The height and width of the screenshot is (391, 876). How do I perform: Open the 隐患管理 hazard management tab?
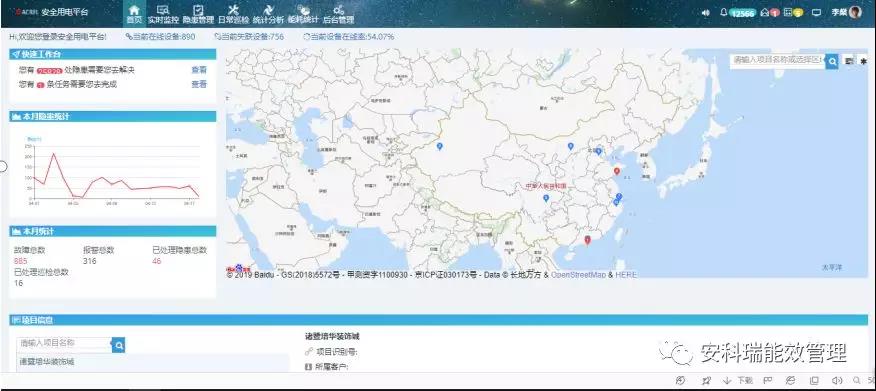pyautogui.click(x=198, y=15)
